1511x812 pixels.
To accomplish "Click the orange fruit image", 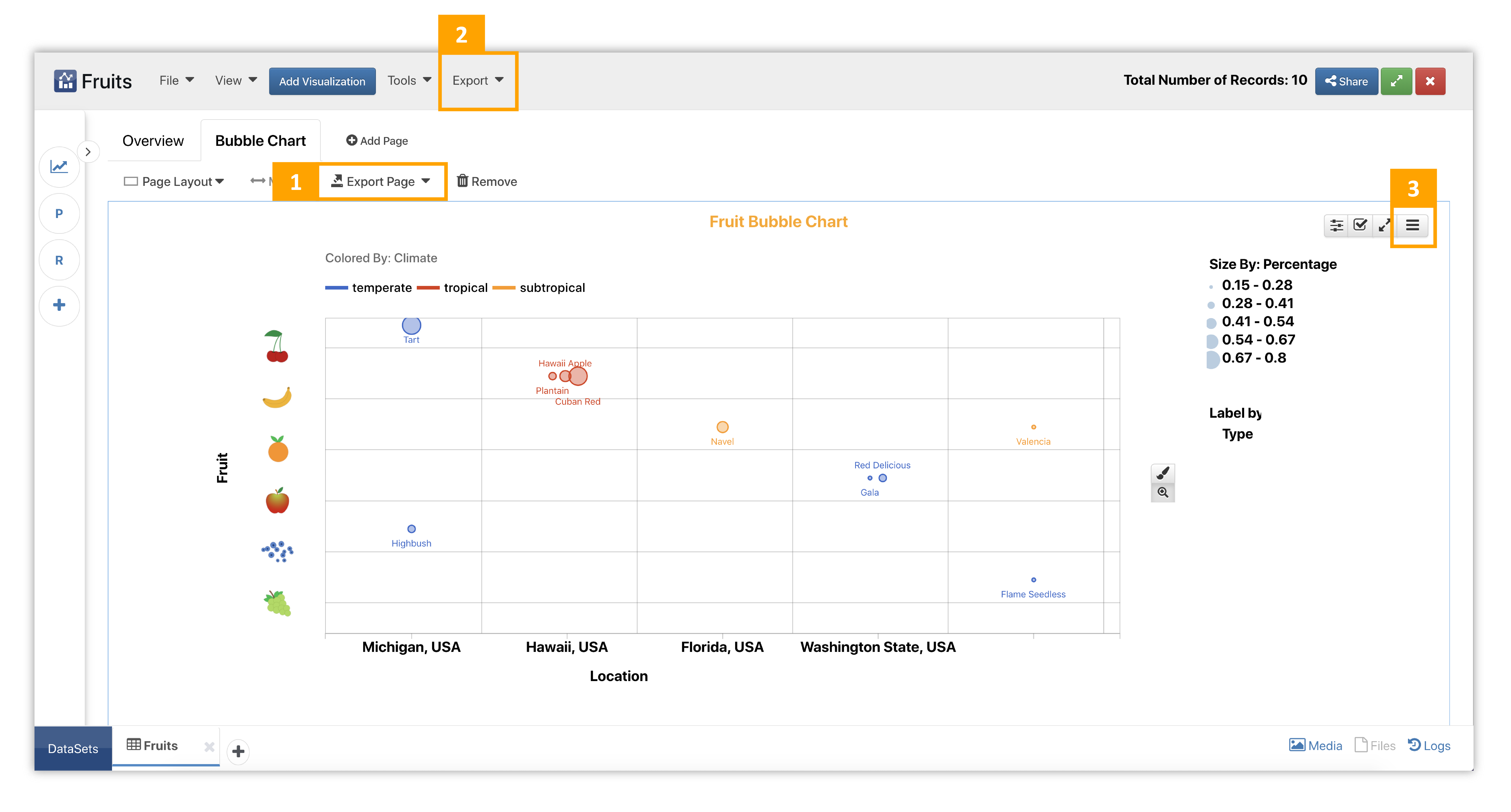I will coord(278,449).
